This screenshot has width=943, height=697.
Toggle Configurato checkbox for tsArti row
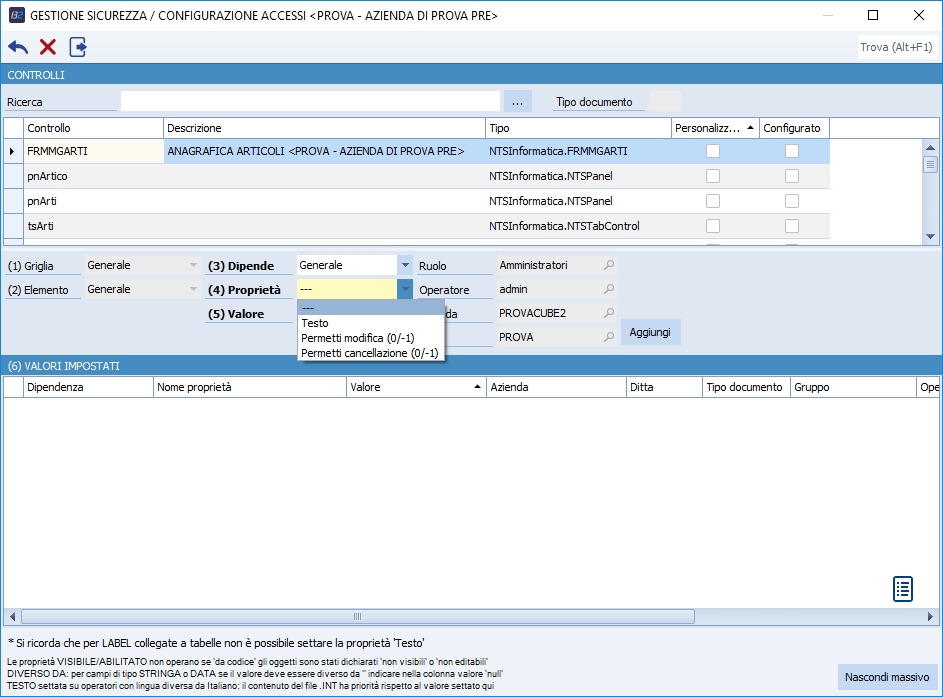[x=791, y=226]
